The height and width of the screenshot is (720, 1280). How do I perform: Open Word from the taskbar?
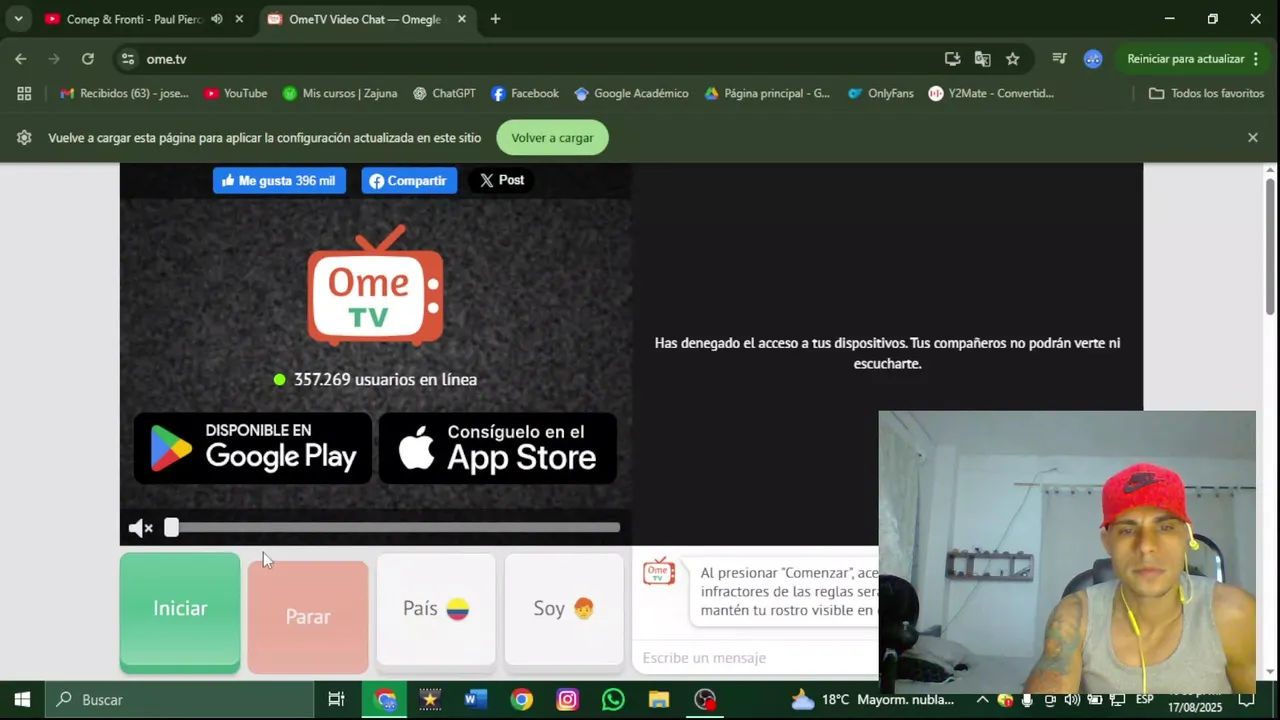click(x=476, y=700)
